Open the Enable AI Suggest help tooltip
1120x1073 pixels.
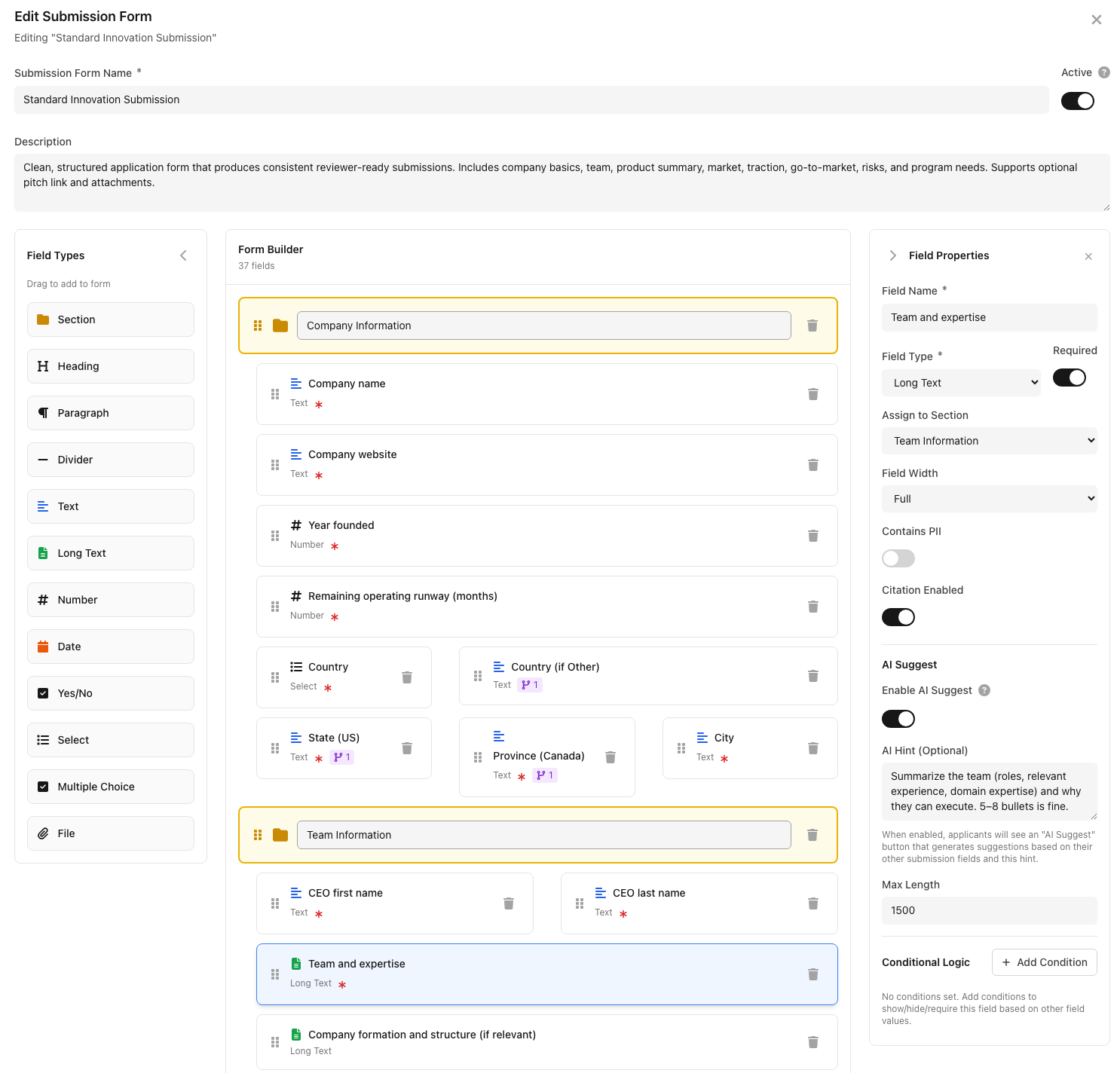984,690
